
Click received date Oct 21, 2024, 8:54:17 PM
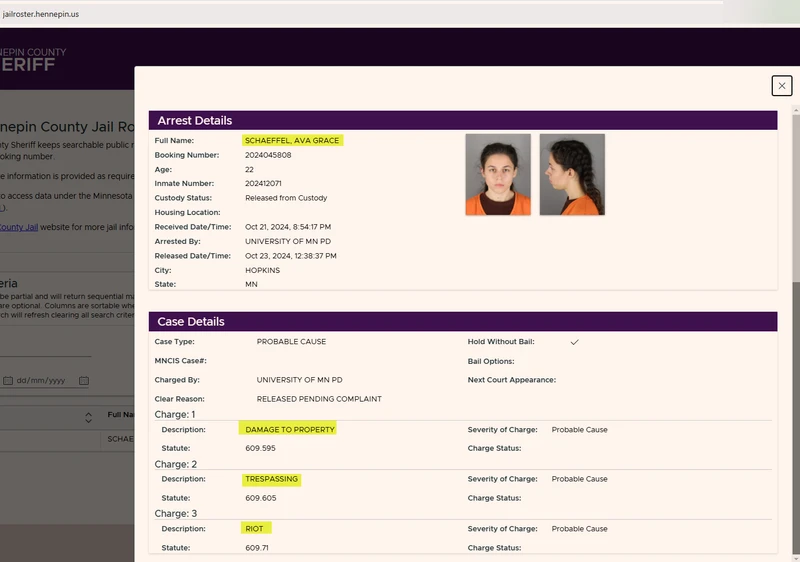288,227
